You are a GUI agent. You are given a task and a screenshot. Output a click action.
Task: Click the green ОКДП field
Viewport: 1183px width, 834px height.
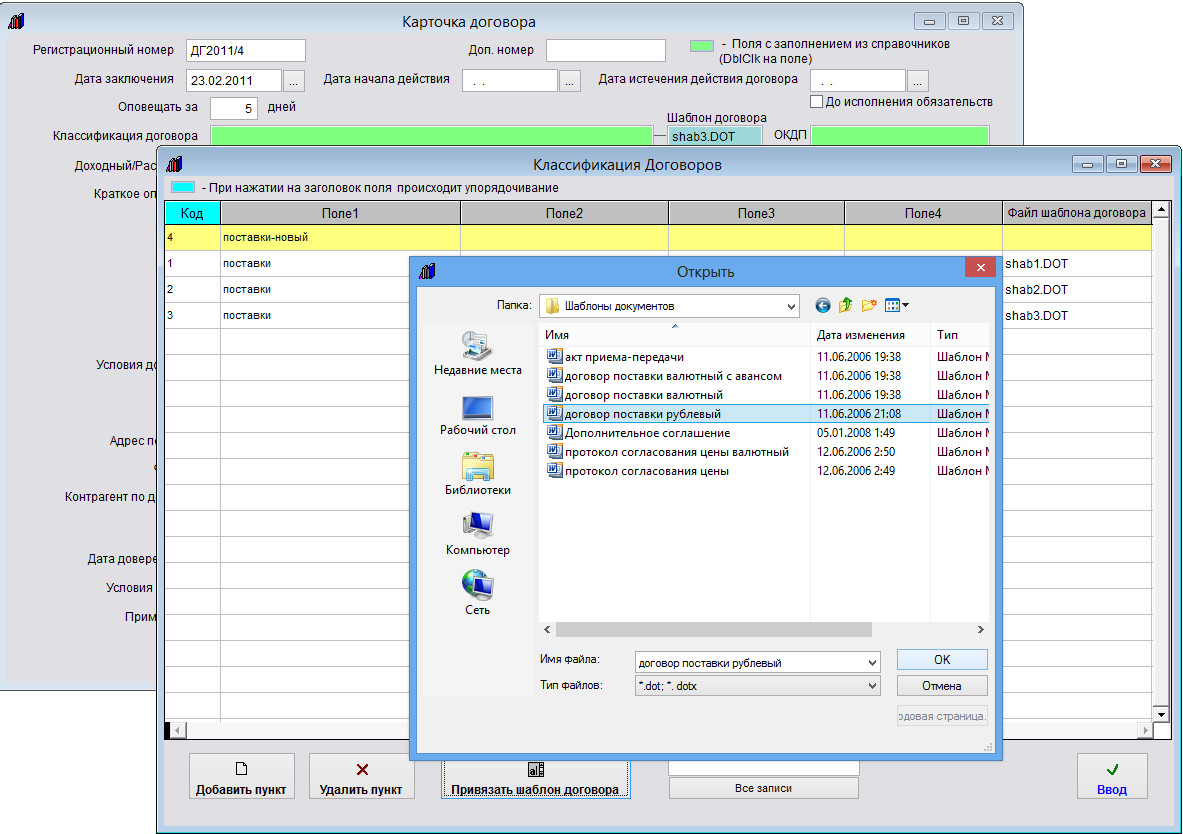[x=899, y=136]
